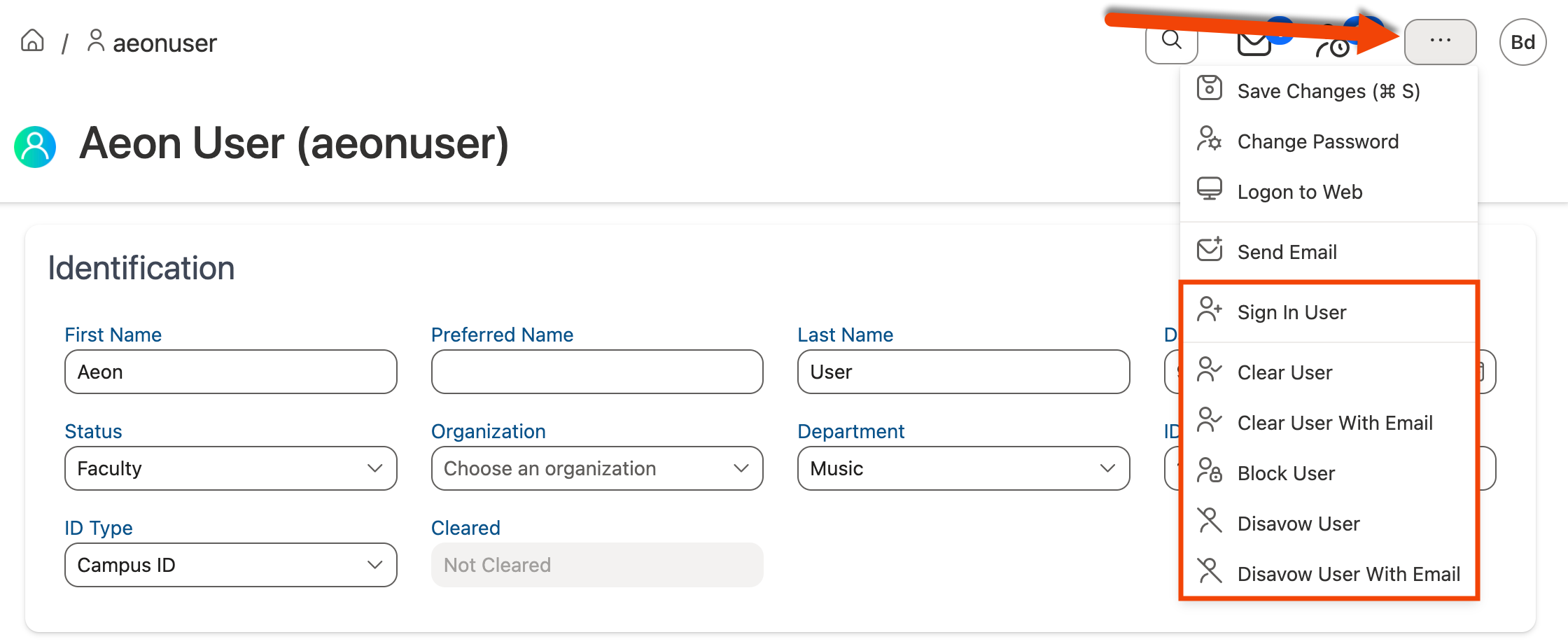Select Disavow User With Email
This screenshot has height=644, width=1568.
[x=1348, y=574]
